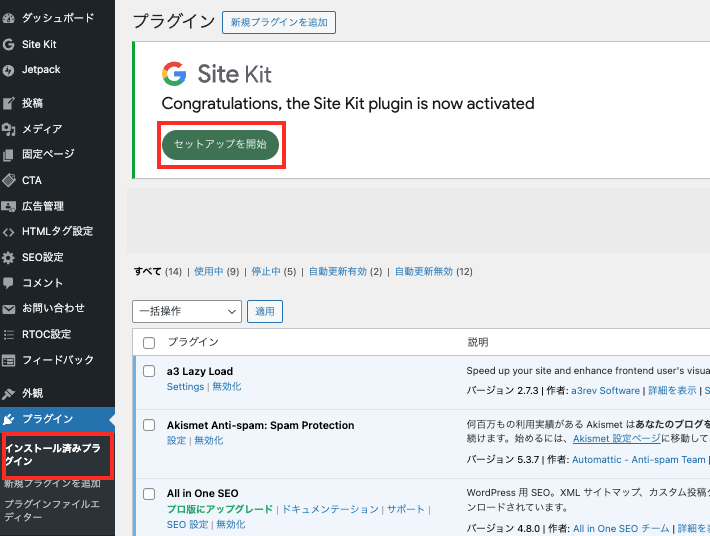Viewport: 710px width, 536px height.
Task: Click the プラグイン plug icon in sidebar
Action: (x=8, y=419)
